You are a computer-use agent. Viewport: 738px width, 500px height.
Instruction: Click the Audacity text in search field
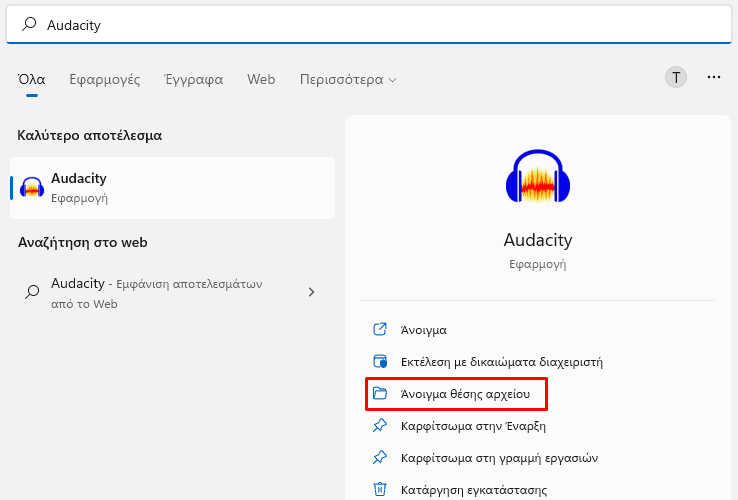tap(74, 25)
